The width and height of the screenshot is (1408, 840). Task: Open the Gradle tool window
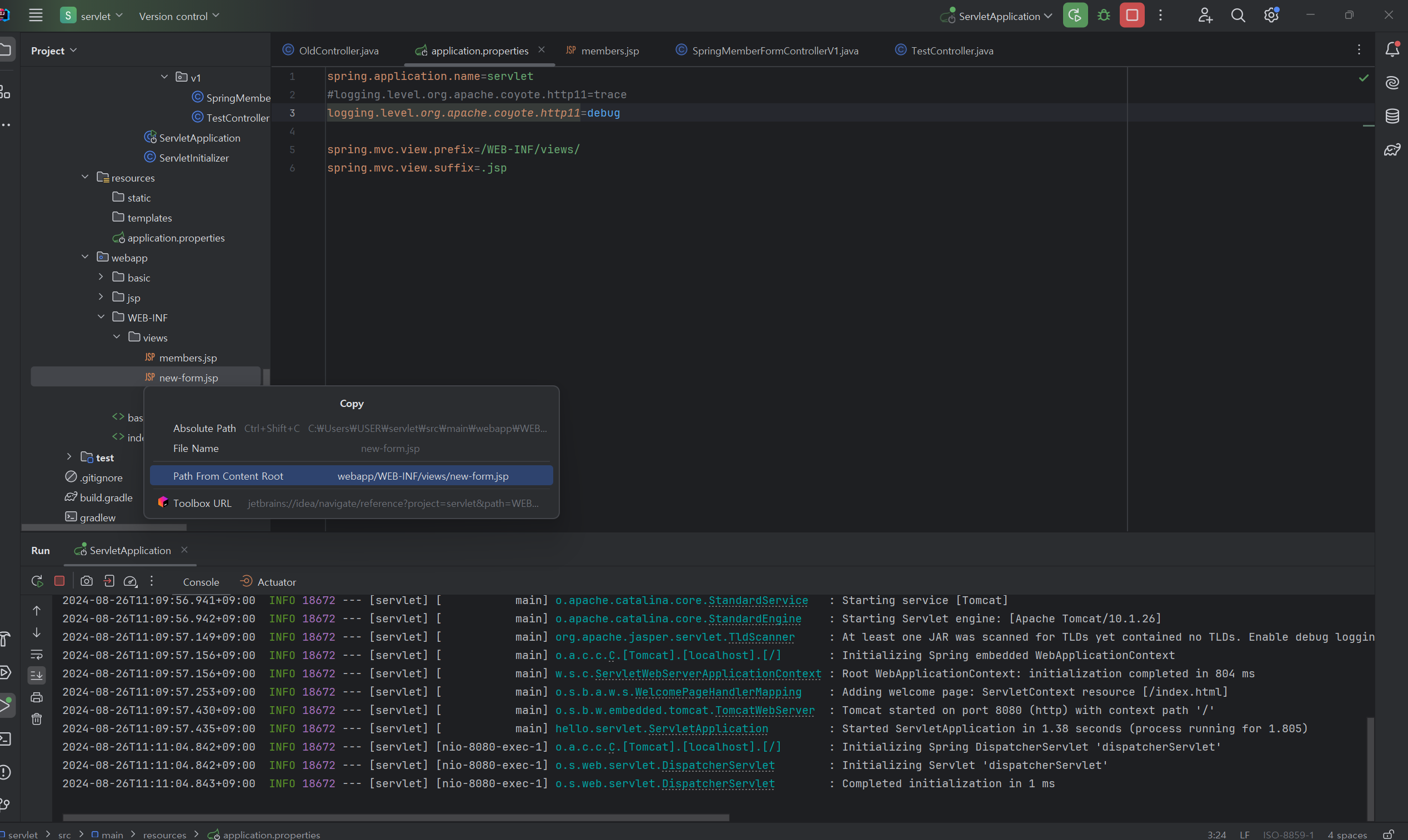tap(1391, 150)
